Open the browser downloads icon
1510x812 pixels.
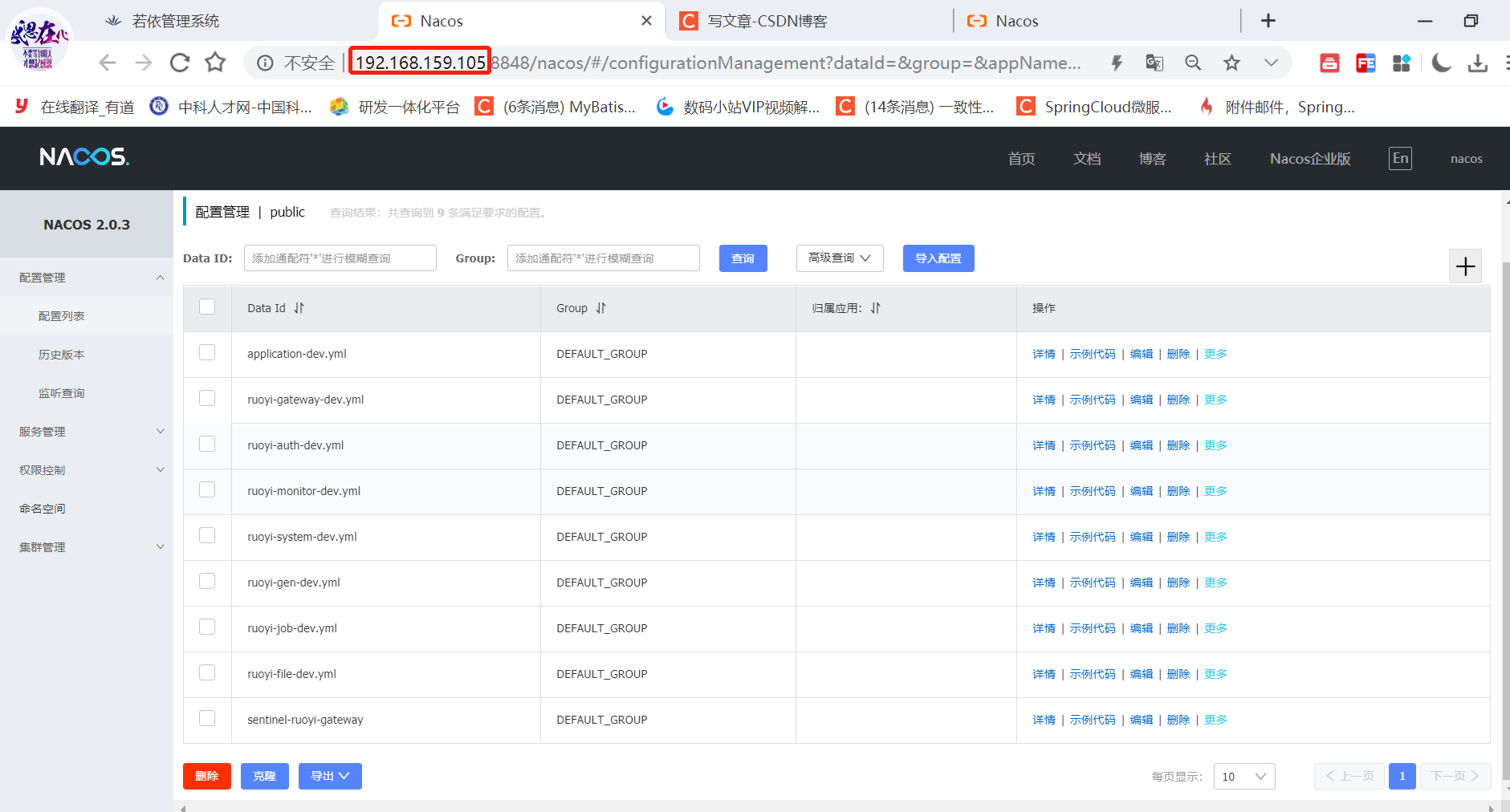pyautogui.click(x=1478, y=63)
